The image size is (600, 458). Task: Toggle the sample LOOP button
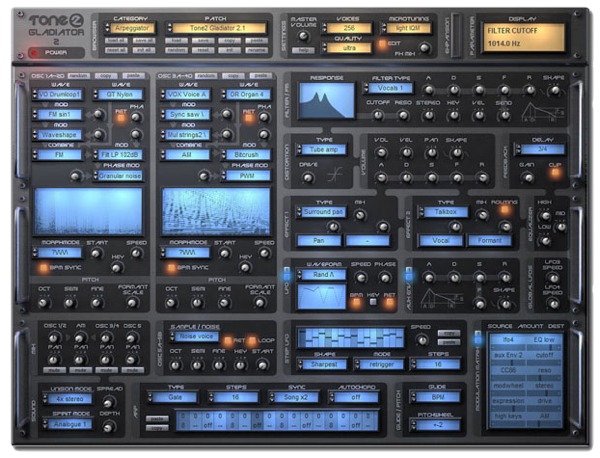252,341
